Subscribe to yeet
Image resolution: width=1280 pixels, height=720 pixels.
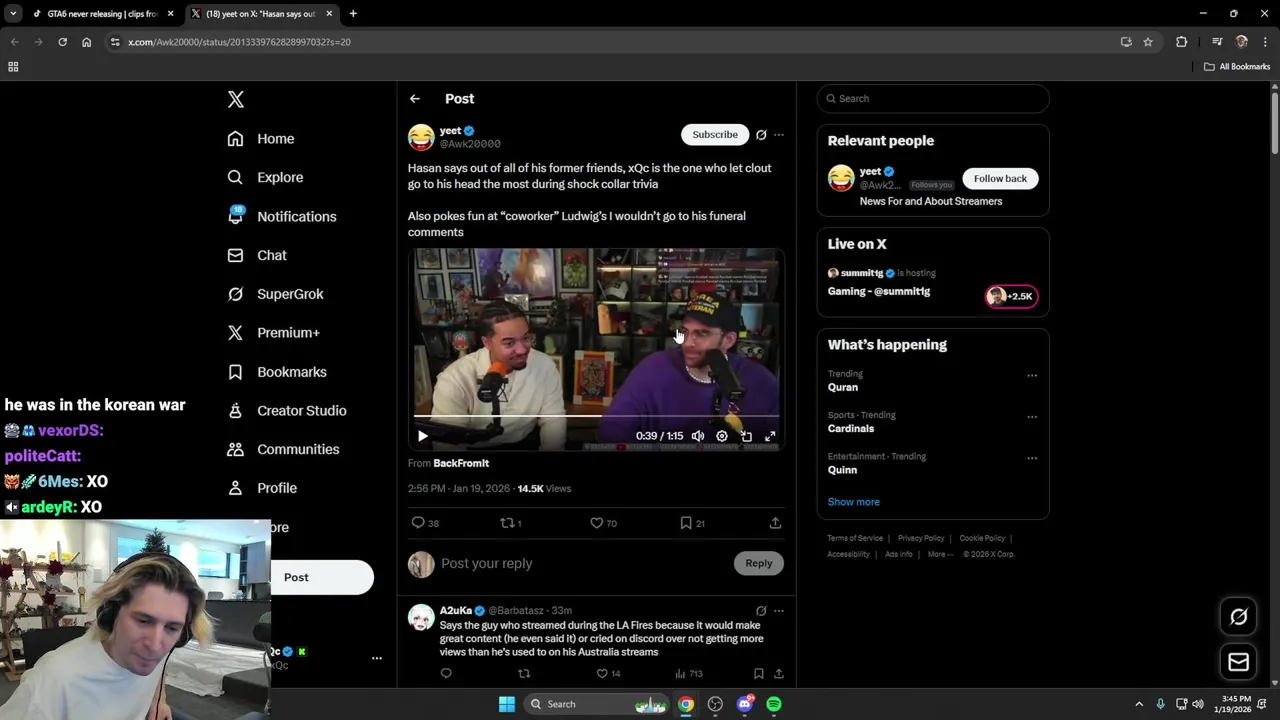(715, 134)
